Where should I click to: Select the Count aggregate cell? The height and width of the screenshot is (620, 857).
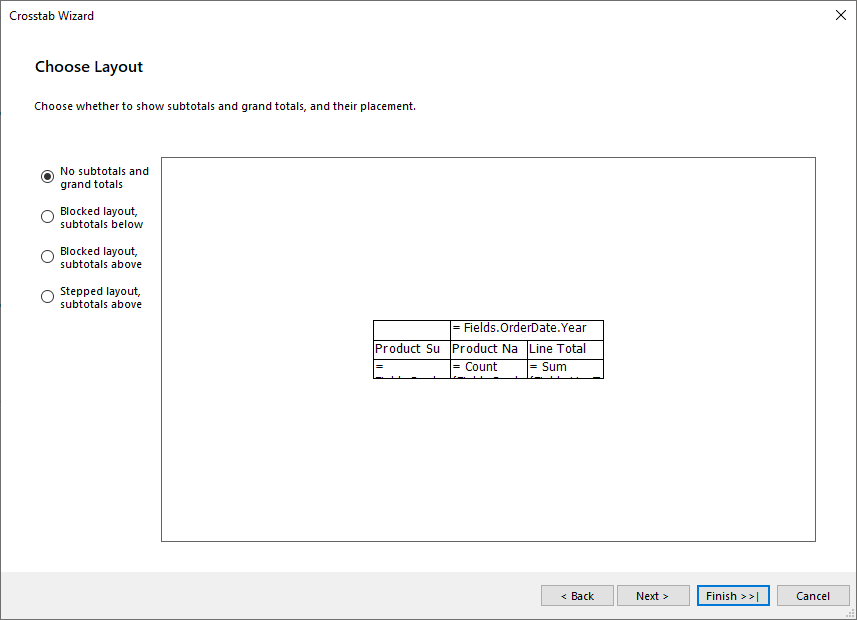pos(487,368)
